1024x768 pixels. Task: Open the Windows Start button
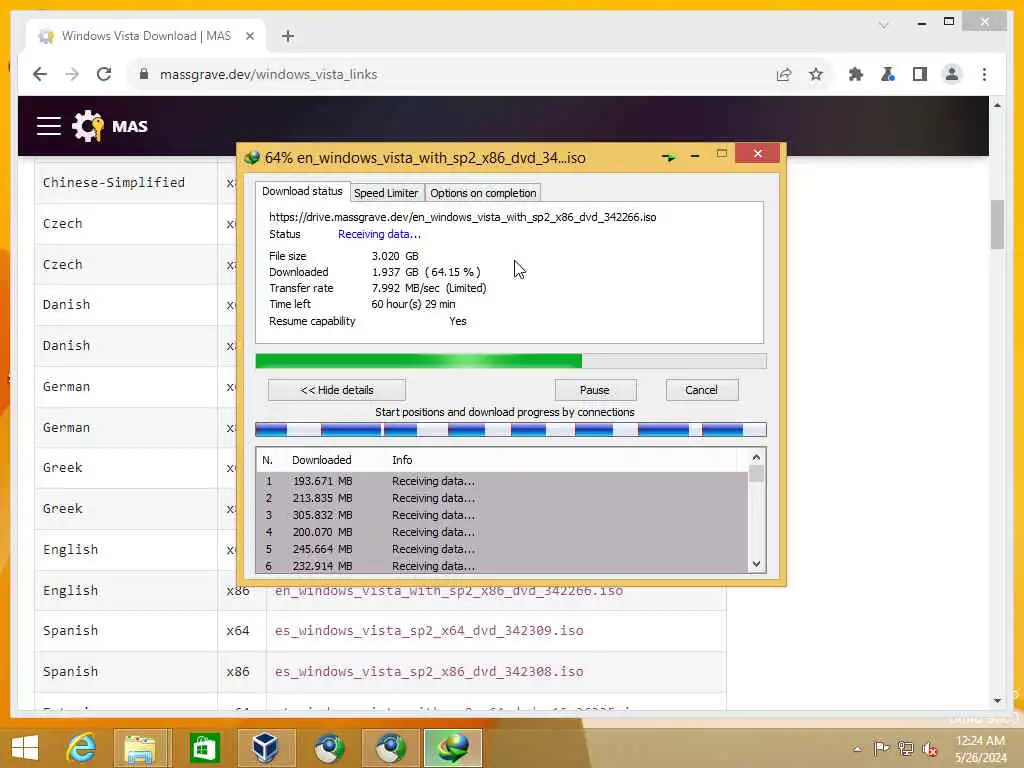(x=25, y=748)
